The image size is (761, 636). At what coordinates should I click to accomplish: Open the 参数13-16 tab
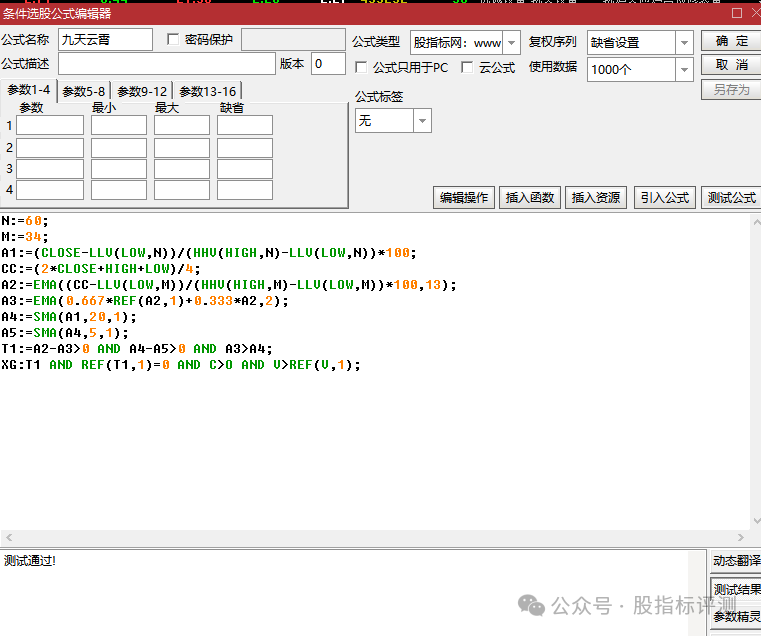tap(207, 92)
